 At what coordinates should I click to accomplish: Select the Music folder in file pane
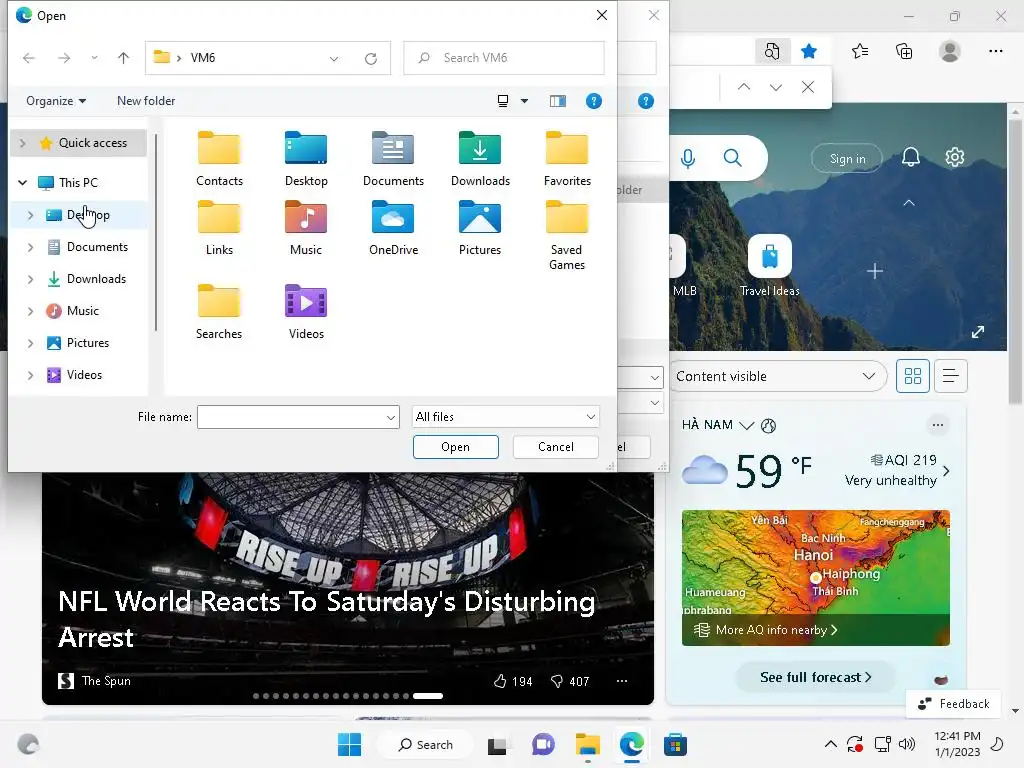(x=306, y=228)
